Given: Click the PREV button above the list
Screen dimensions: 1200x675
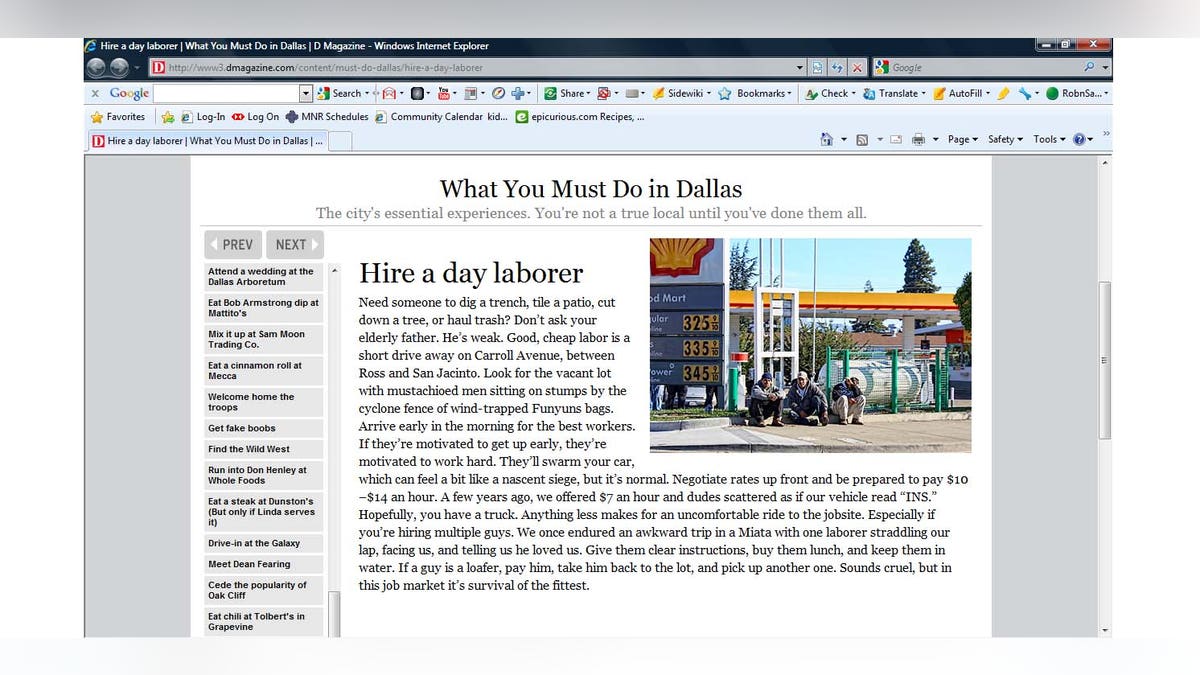Looking at the screenshot, I should tap(233, 245).
